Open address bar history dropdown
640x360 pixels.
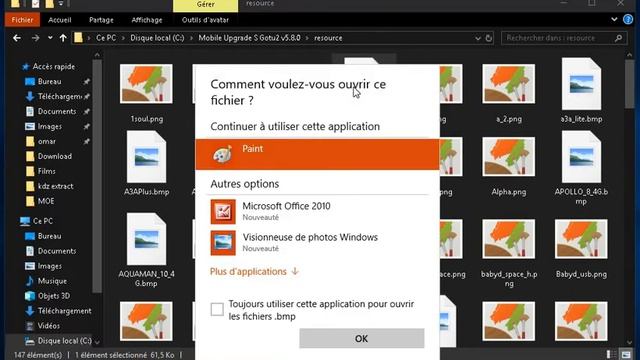[478, 38]
